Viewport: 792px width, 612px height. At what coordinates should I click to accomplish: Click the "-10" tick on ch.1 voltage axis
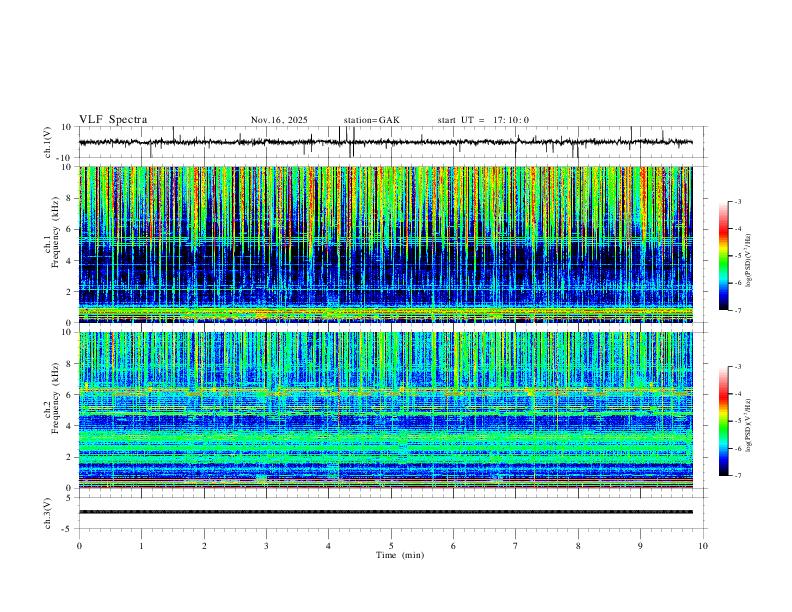(x=66, y=158)
